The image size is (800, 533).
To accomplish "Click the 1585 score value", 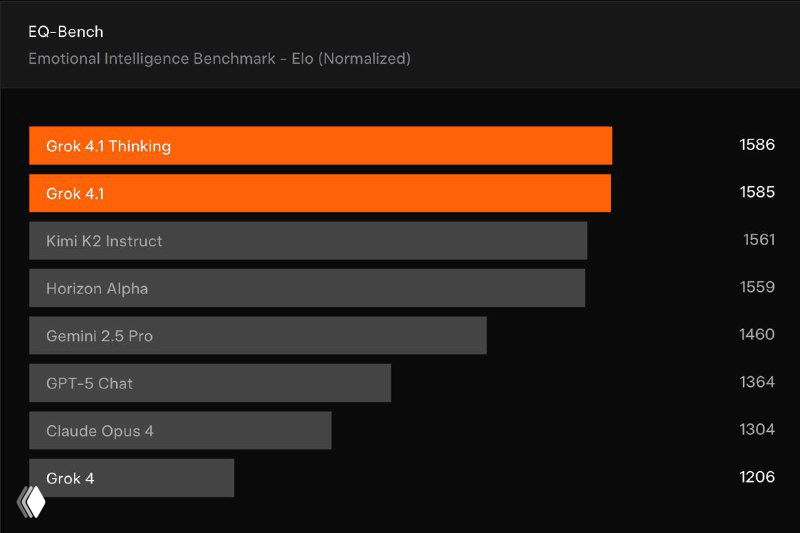I will tap(757, 192).
